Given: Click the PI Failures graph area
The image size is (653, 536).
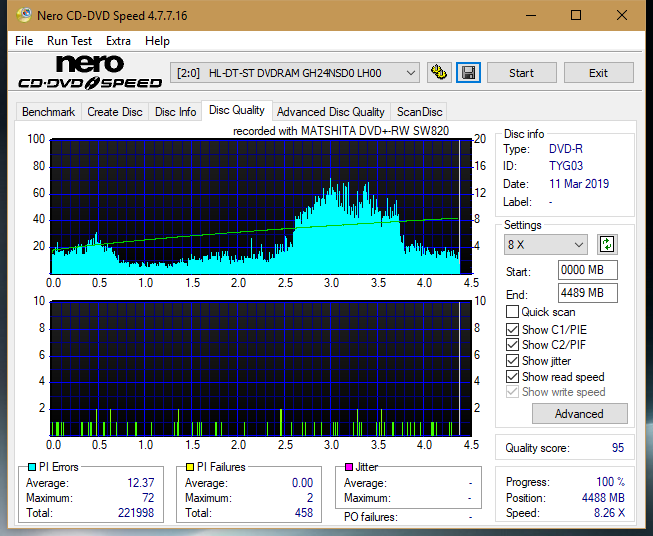Looking at the screenshot, I should pos(261,369).
